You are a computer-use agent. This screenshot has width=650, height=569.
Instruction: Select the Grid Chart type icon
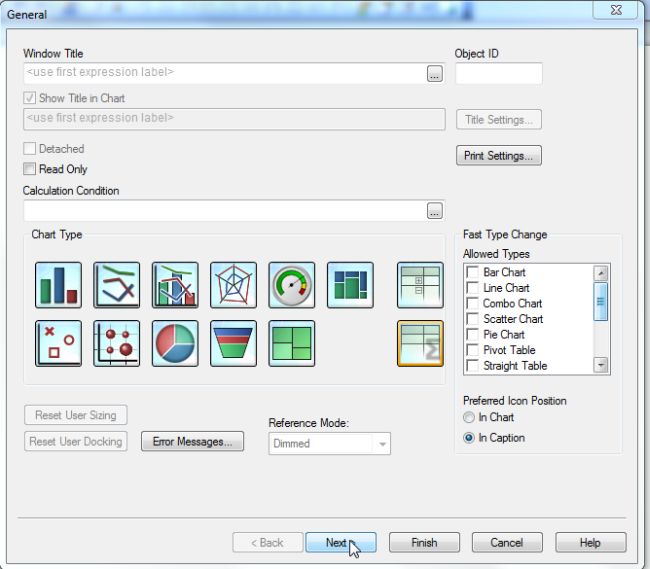pyautogui.click(x=116, y=344)
